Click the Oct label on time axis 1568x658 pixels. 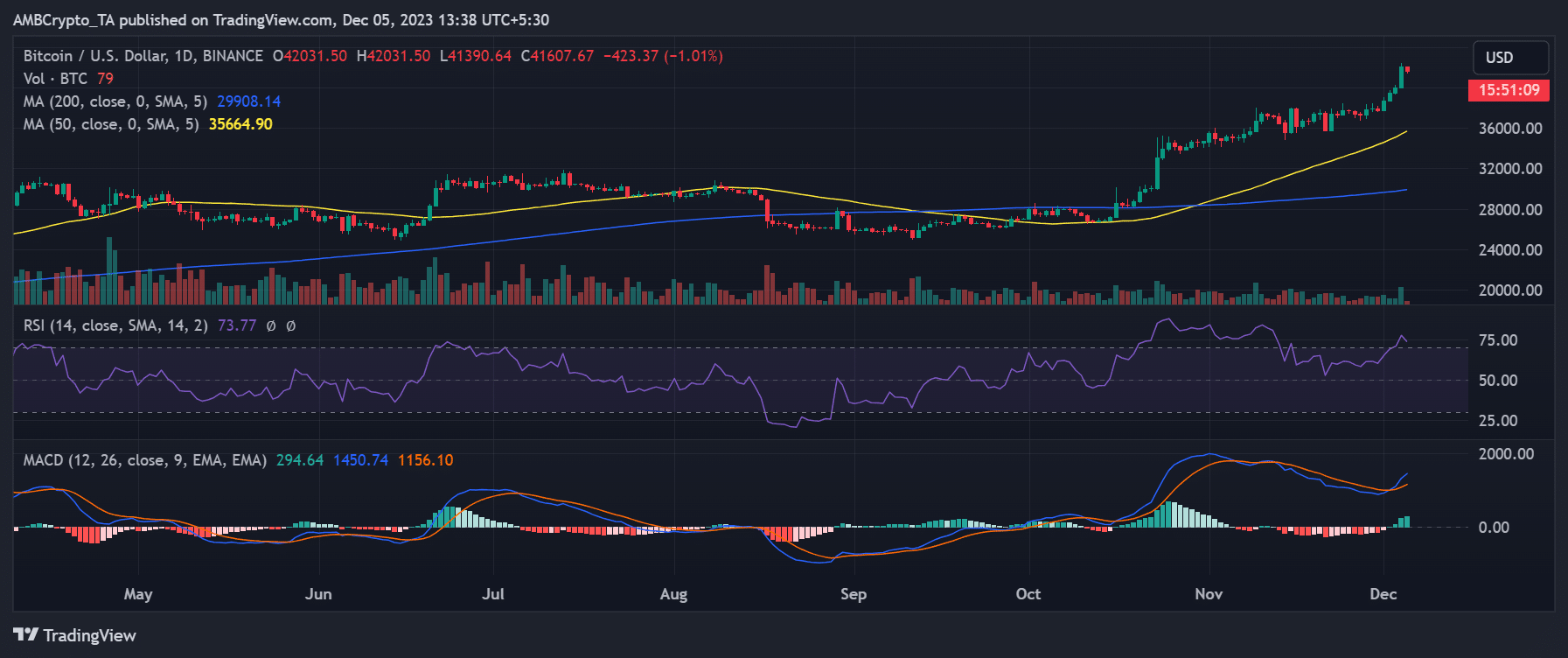[1028, 594]
